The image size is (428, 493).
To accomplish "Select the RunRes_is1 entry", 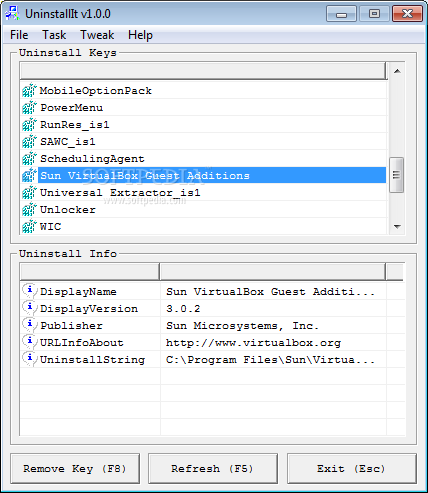I will click(75, 125).
